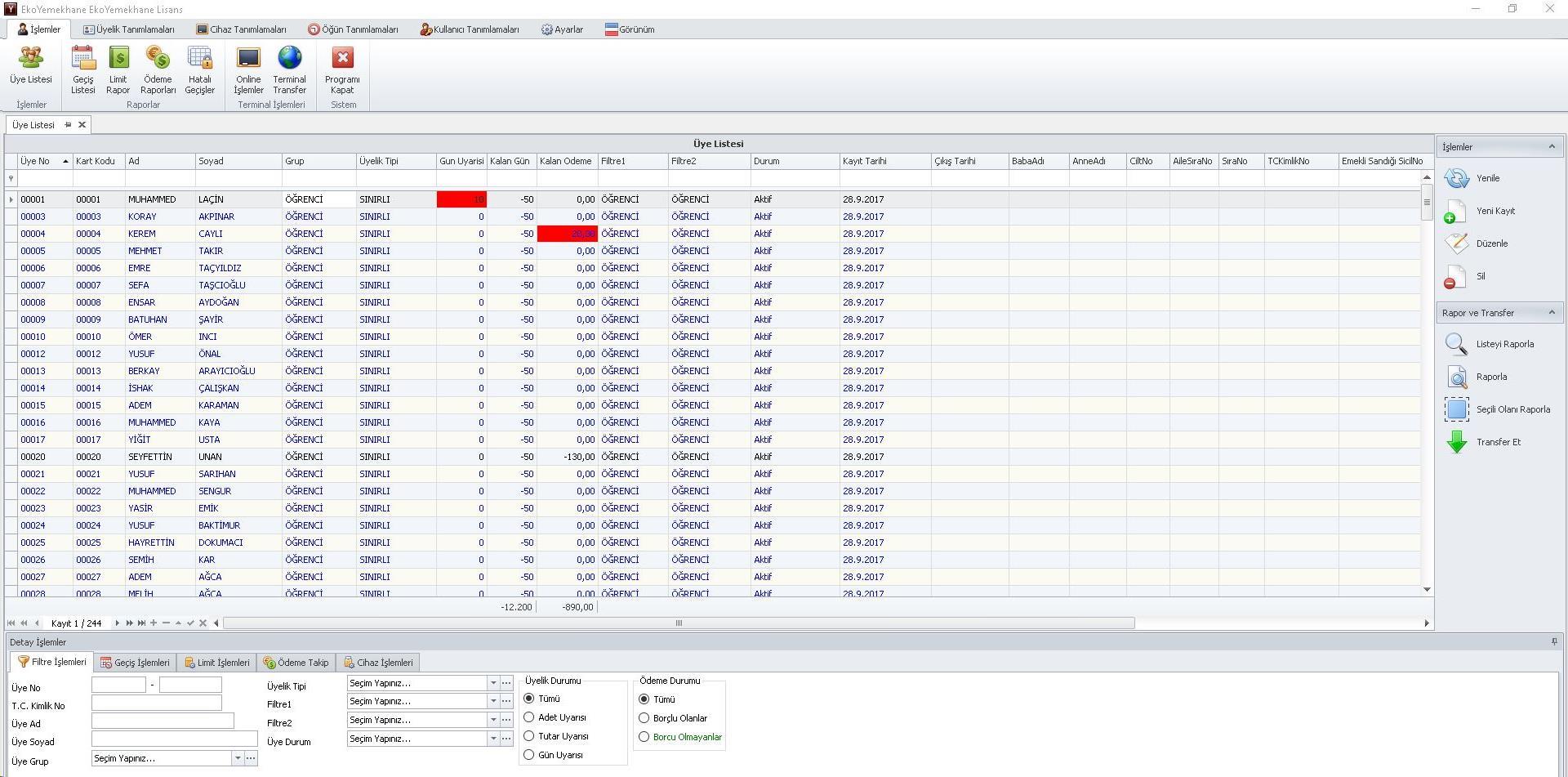The image size is (1568, 777).
Task: Click the green Transfer Et arrow
Action: (x=1457, y=442)
